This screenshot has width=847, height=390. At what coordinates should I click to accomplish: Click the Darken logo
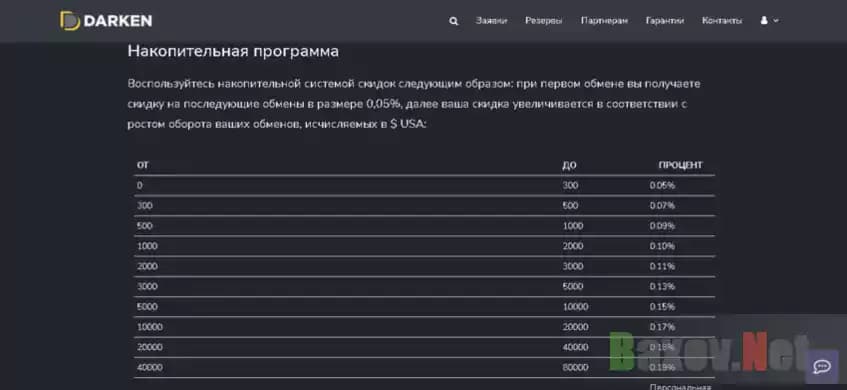[x=106, y=21]
